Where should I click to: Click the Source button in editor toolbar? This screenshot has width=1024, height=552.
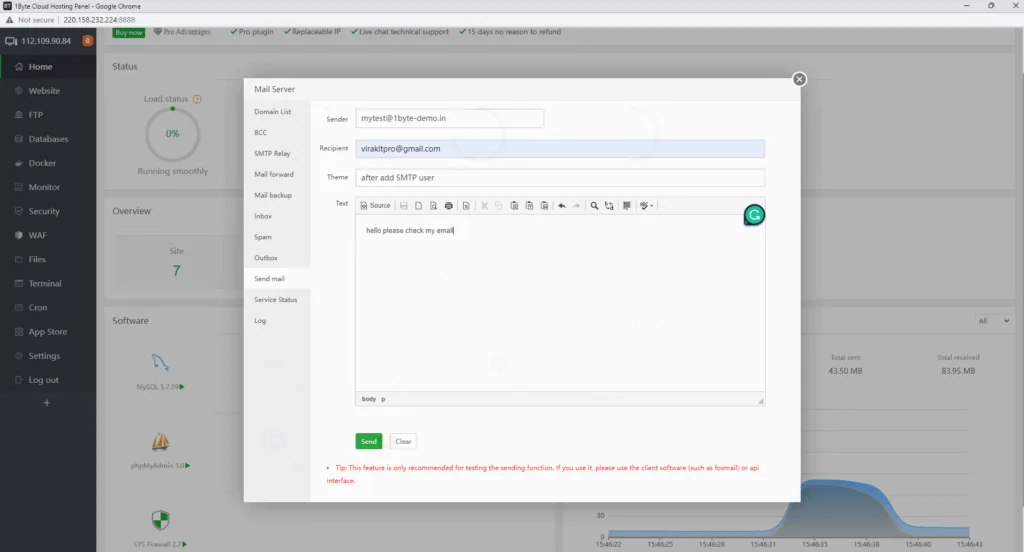tap(375, 206)
